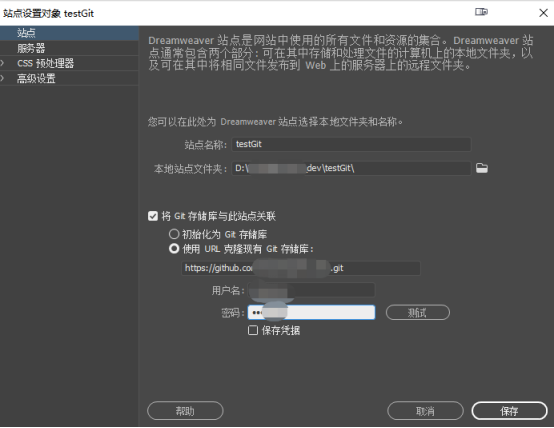Click the Git clone URL field
The height and width of the screenshot is (428, 554).
click(301, 268)
